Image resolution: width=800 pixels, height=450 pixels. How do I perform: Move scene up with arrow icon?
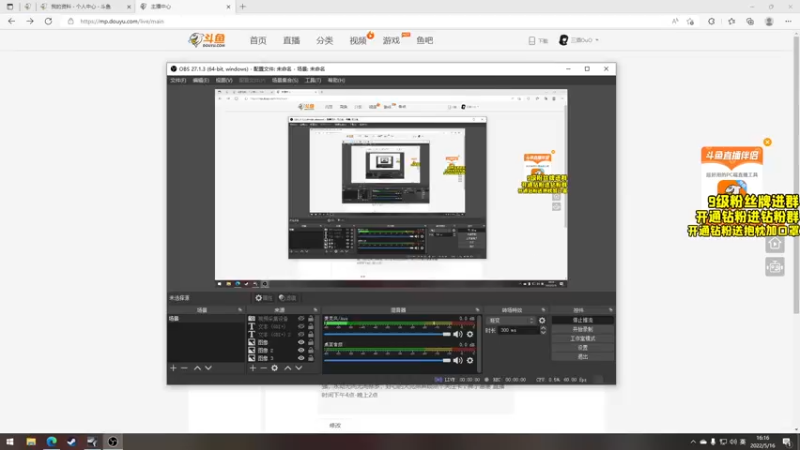(197, 368)
